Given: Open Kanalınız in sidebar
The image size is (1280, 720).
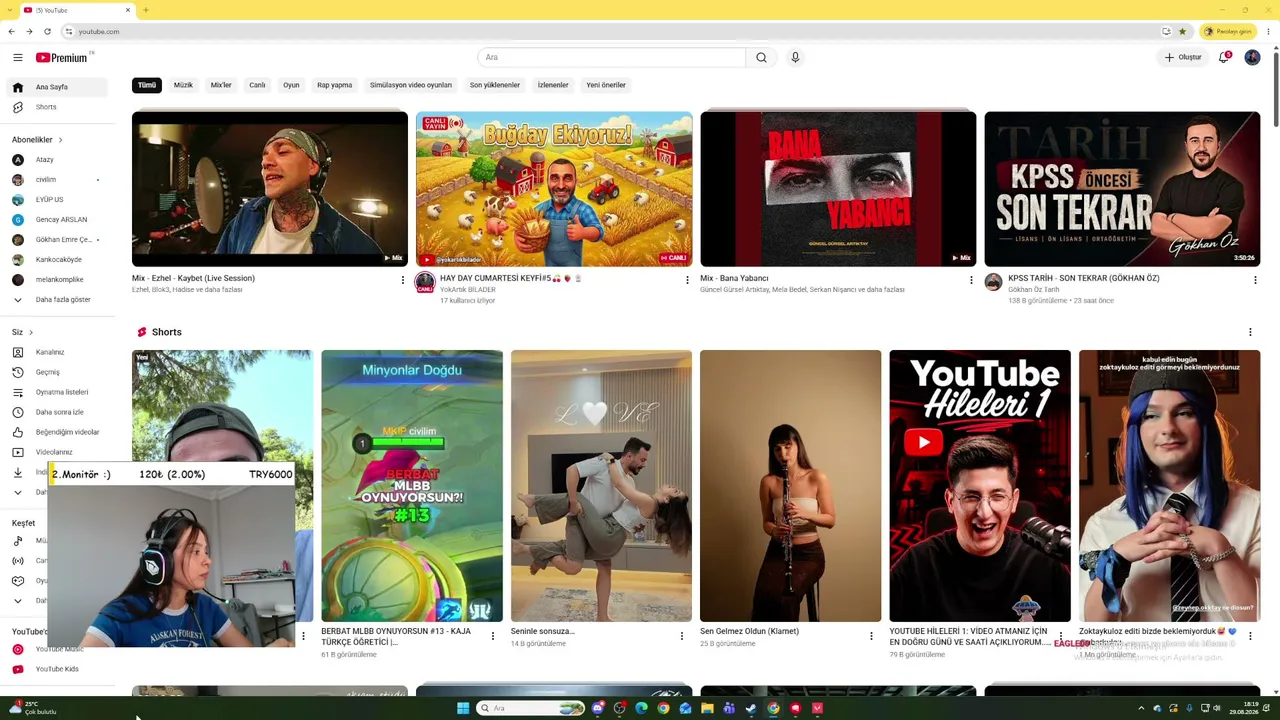Looking at the screenshot, I should click(57, 352).
